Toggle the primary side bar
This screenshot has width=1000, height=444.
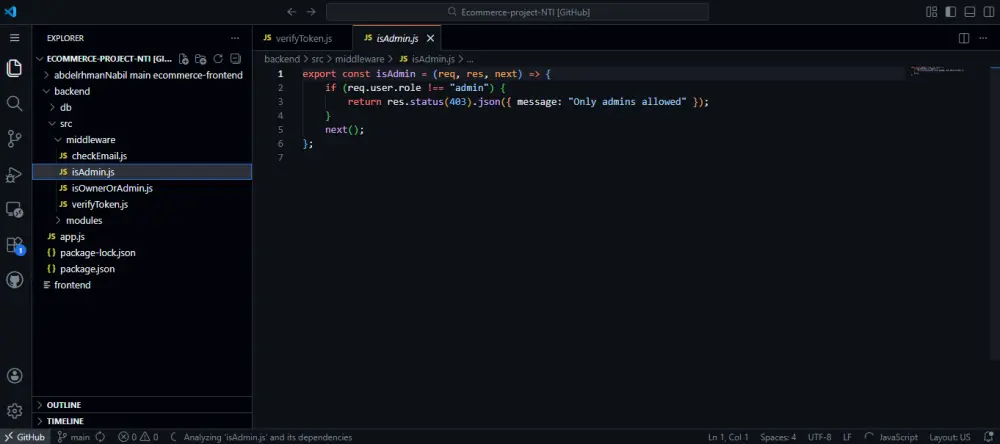pos(951,11)
